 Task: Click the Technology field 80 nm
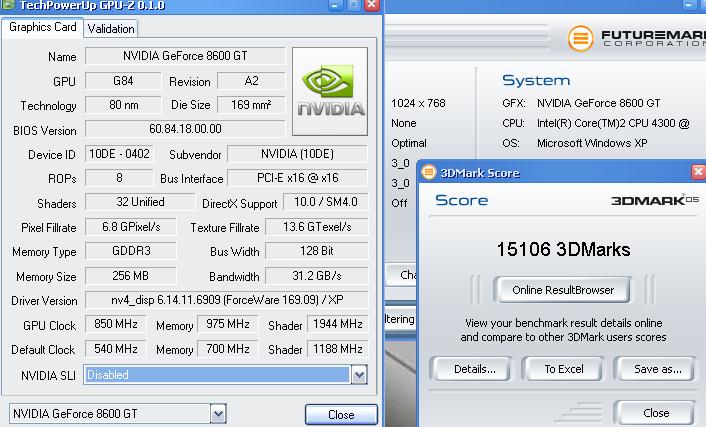tap(123, 105)
